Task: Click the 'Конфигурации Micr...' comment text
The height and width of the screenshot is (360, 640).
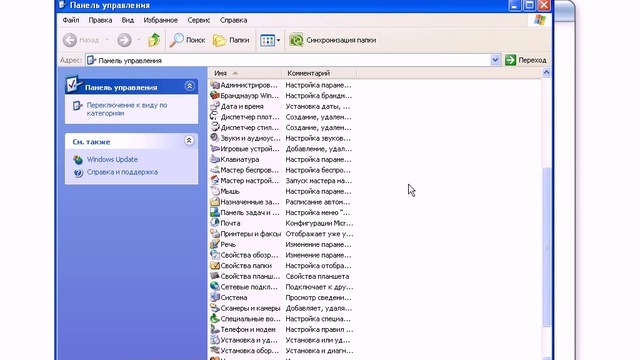Action: coord(319,223)
